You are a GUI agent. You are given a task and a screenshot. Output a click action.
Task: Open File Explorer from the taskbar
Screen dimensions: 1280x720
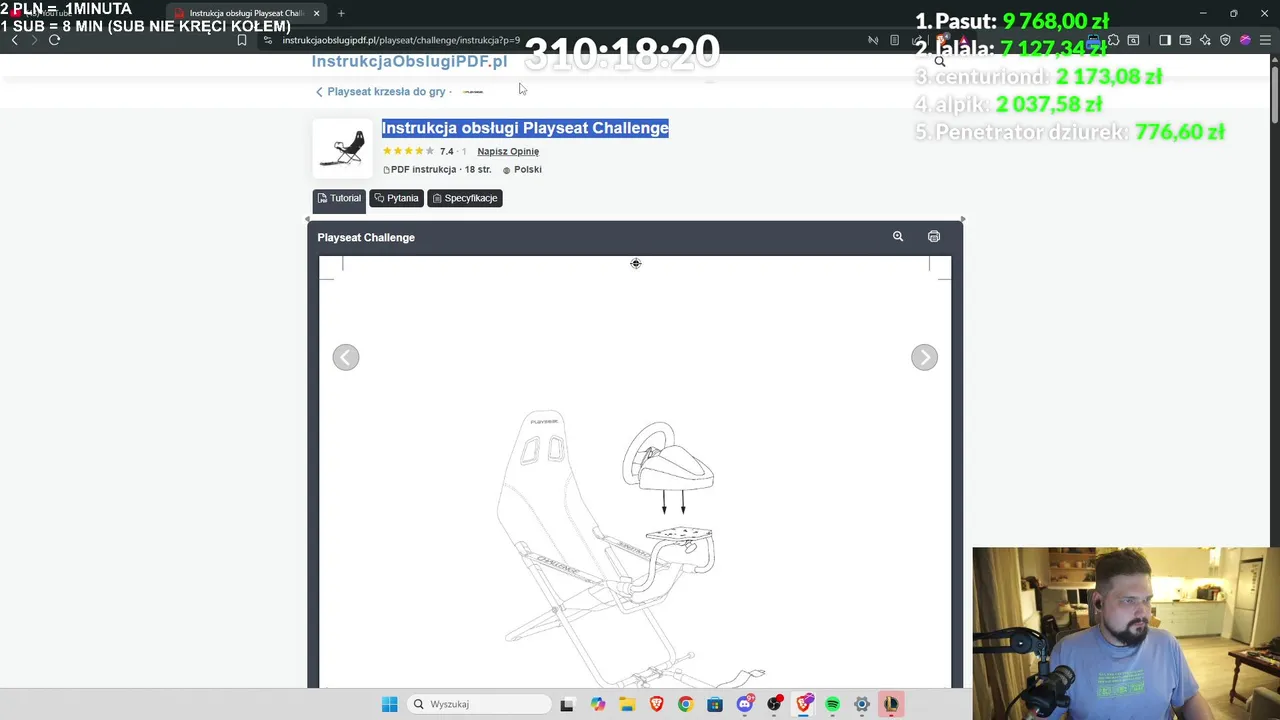point(627,704)
